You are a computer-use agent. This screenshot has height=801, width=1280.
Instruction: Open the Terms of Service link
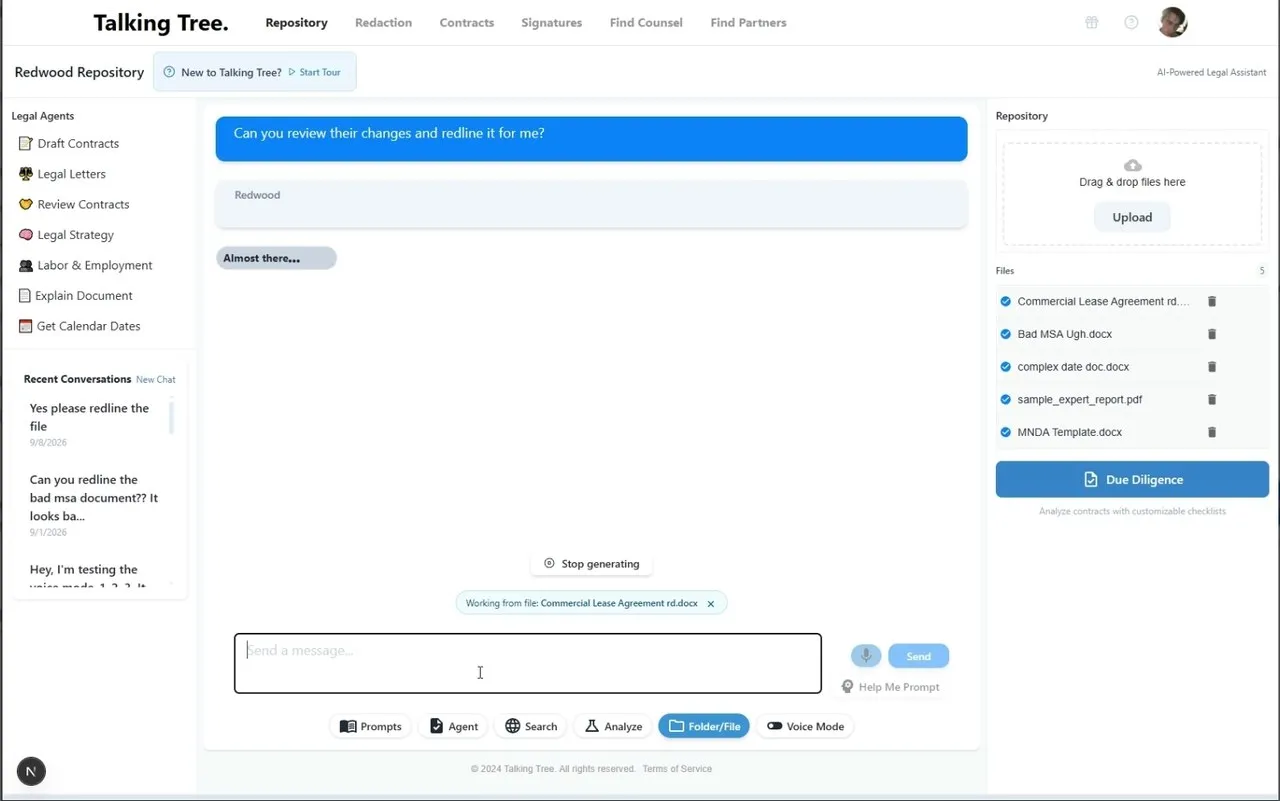(x=677, y=769)
